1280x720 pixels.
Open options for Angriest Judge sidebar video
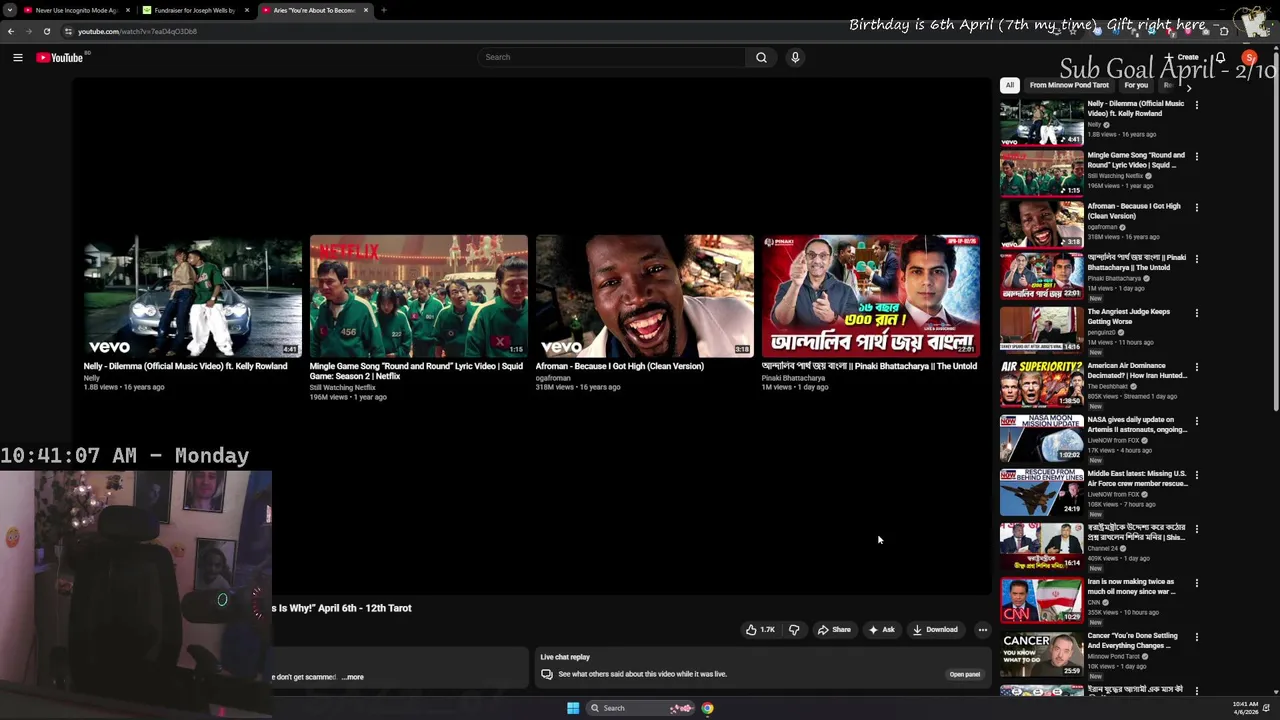tap(1196, 313)
